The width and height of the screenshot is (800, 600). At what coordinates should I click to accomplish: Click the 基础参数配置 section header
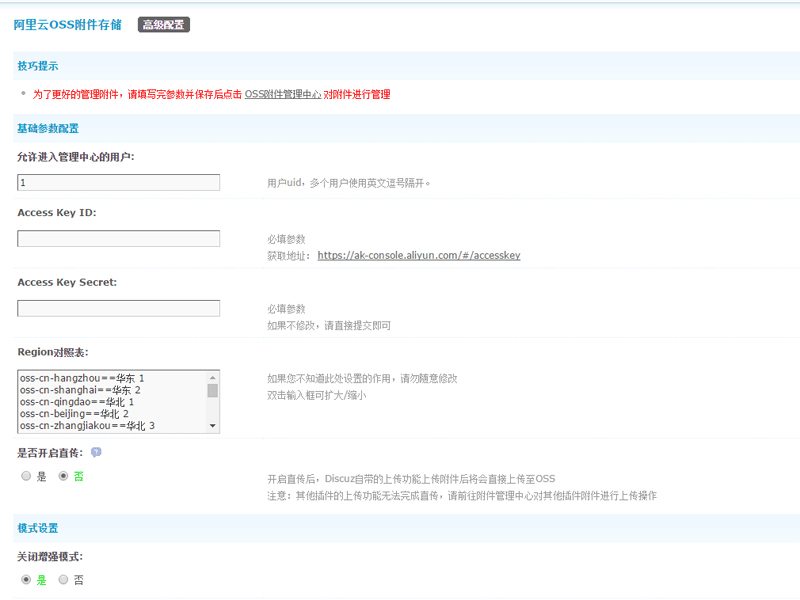point(48,128)
